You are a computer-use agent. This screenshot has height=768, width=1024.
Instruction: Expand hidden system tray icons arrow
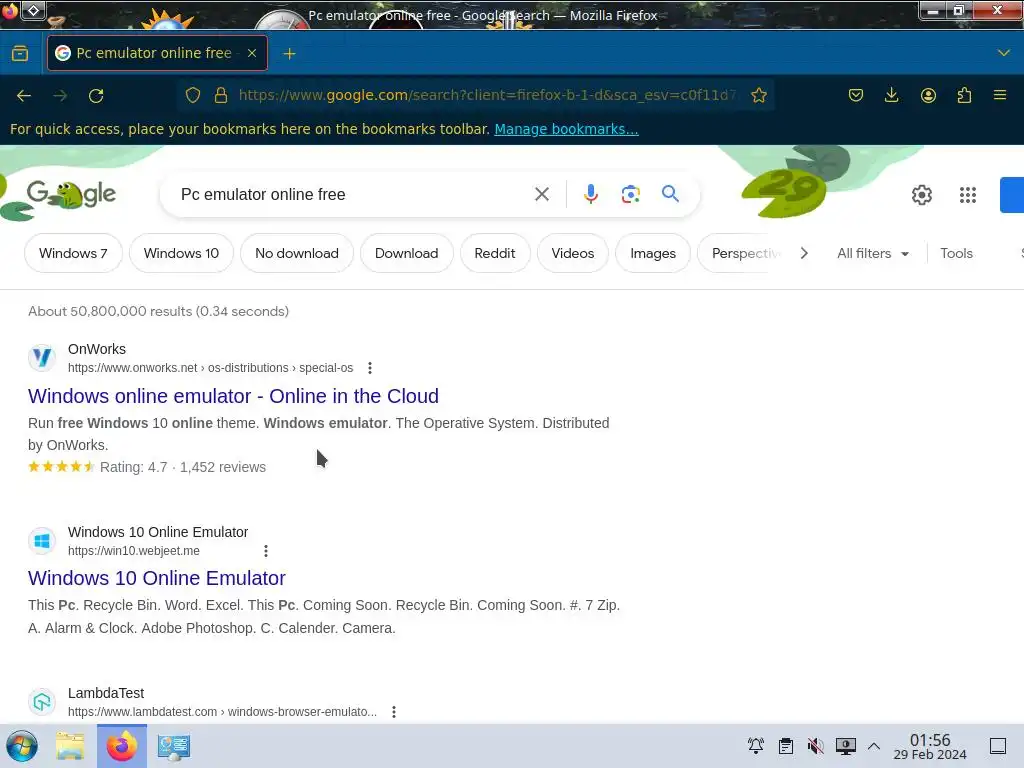tap(874, 746)
